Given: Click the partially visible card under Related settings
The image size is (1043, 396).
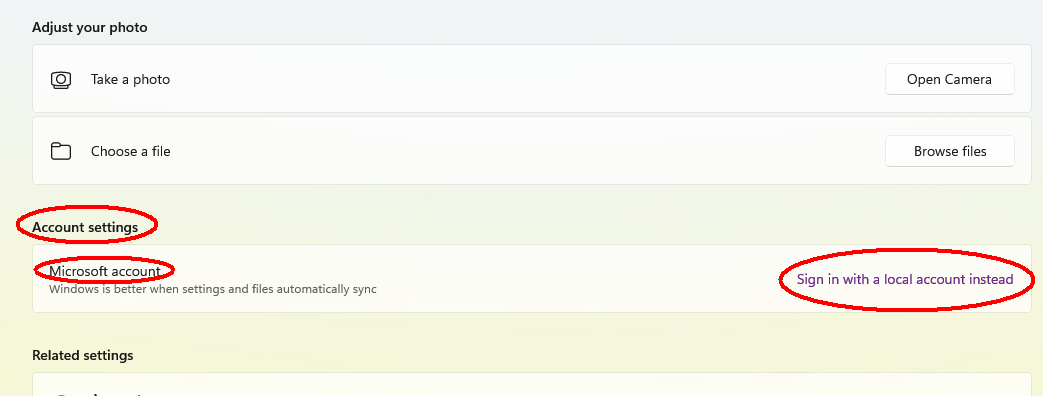Looking at the screenshot, I should 532,385.
